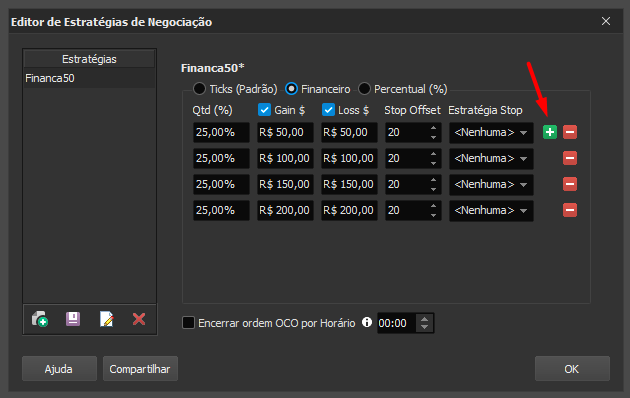Click the Qtd 25,00% field in R$ 50,00 row
Image resolution: width=630 pixels, height=398 pixels.
pos(221,133)
